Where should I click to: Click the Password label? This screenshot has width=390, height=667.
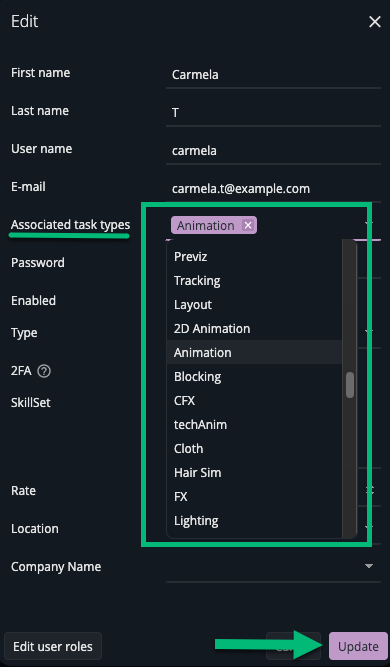click(38, 262)
